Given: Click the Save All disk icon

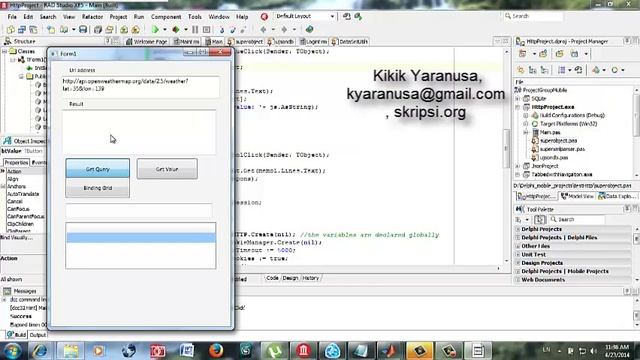Looking at the screenshot, I should coord(98,29).
